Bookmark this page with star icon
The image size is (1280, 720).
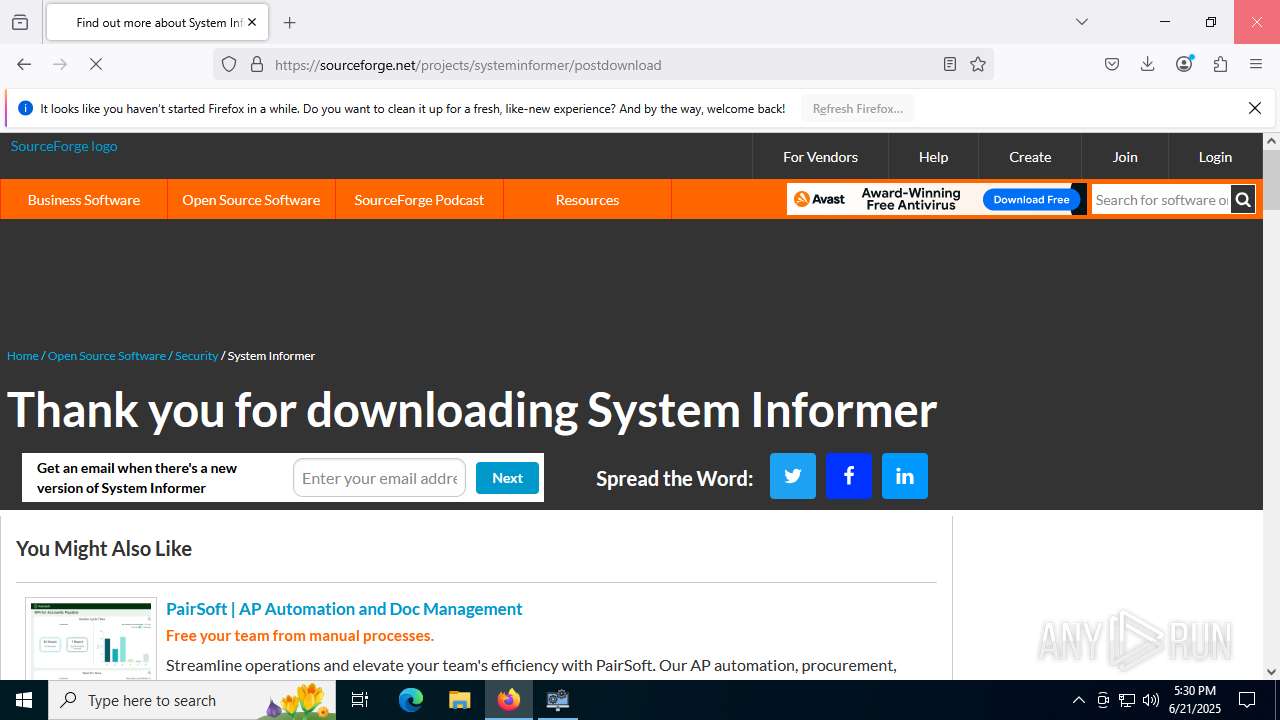tap(978, 64)
